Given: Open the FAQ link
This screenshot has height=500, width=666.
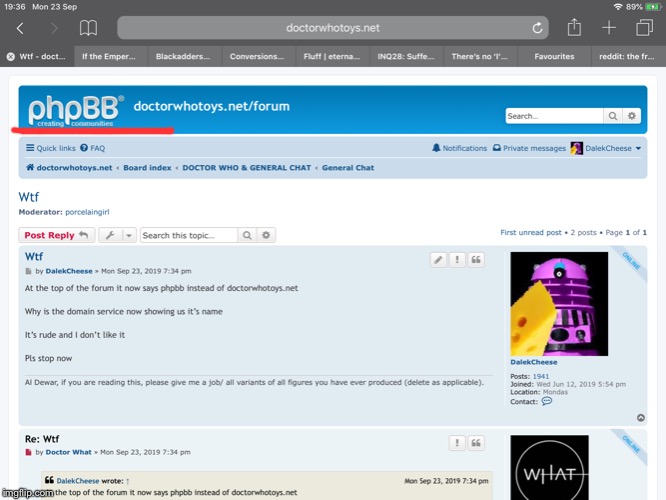Looking at the screenshot, I should [93, 148].
